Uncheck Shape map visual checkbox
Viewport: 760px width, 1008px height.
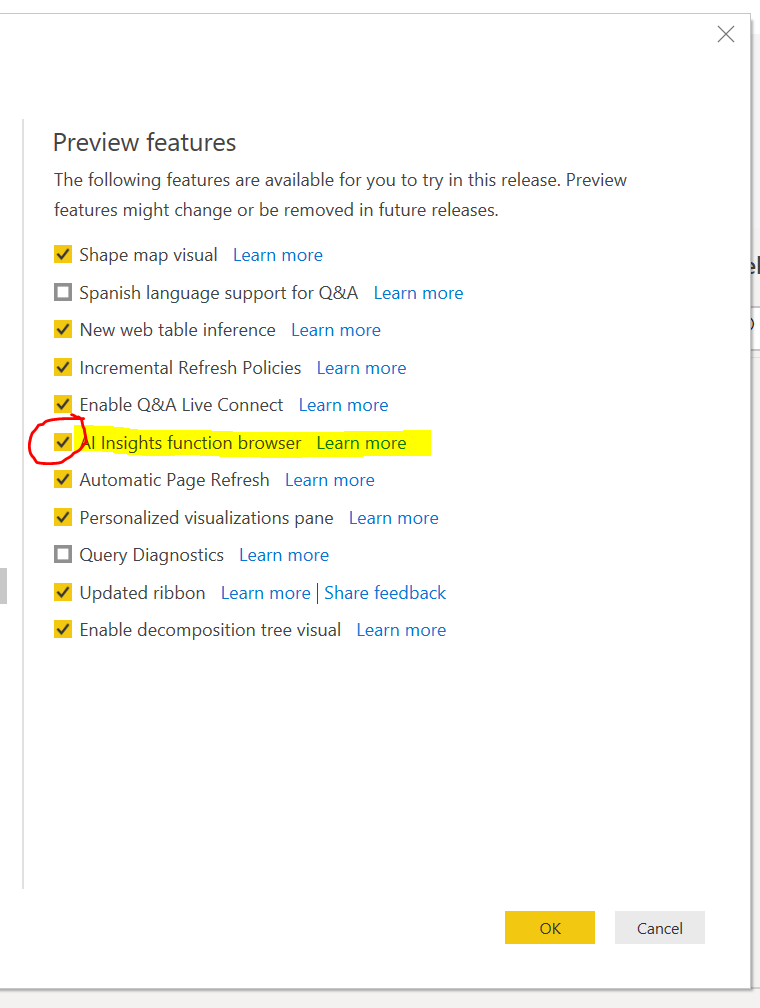pos(63,255)
